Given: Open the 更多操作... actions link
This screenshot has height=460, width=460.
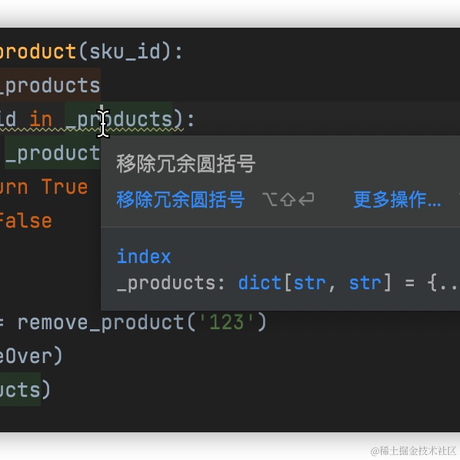Looking at the screenshot, I should 397,199.
